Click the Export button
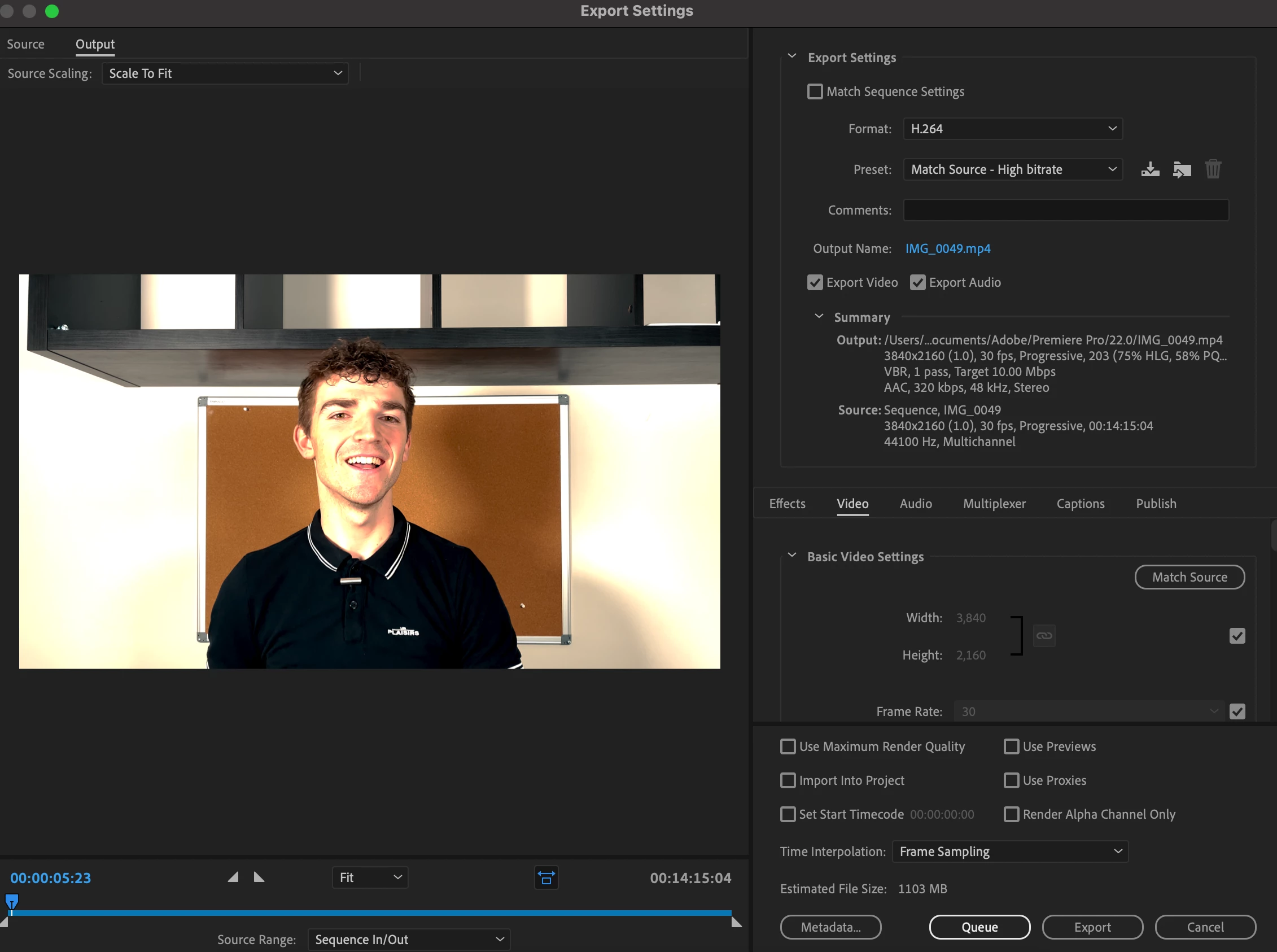 (1091, 927)
